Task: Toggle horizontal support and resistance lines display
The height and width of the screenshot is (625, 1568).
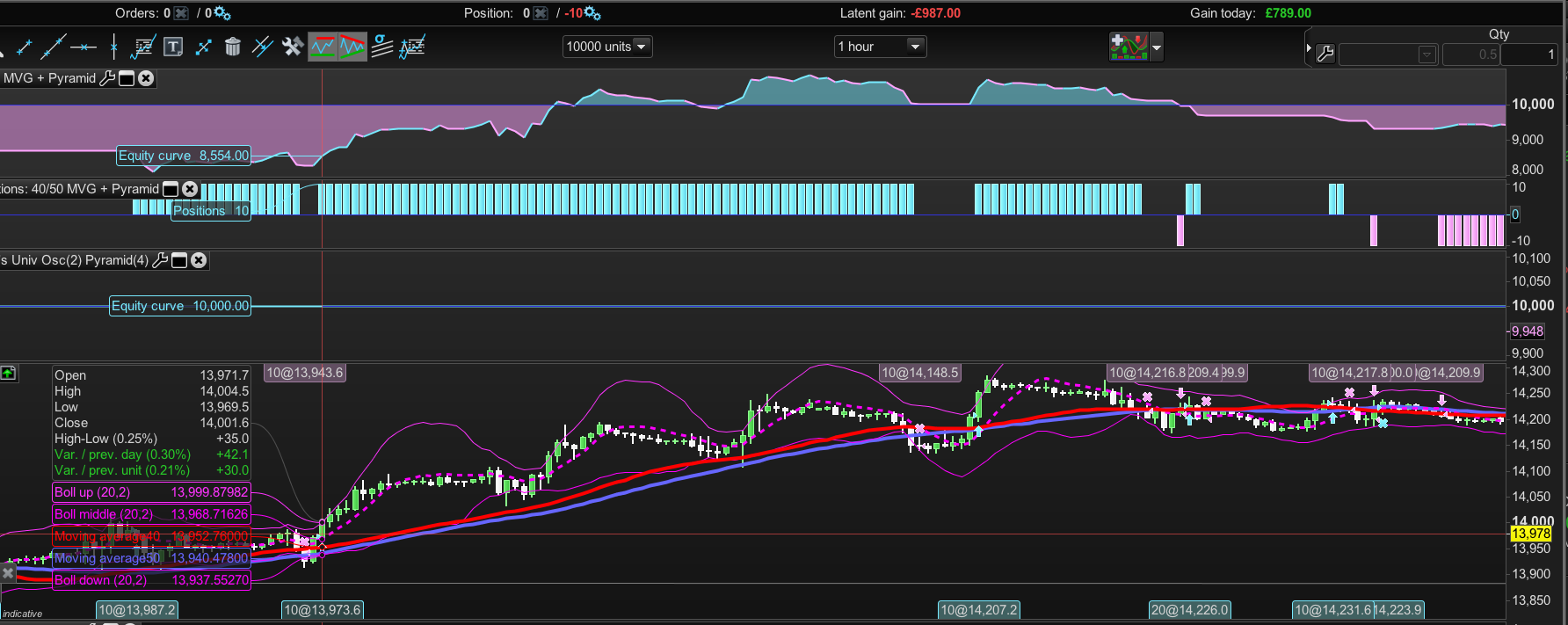Action: pyautogui.click(x=323, y=47)
